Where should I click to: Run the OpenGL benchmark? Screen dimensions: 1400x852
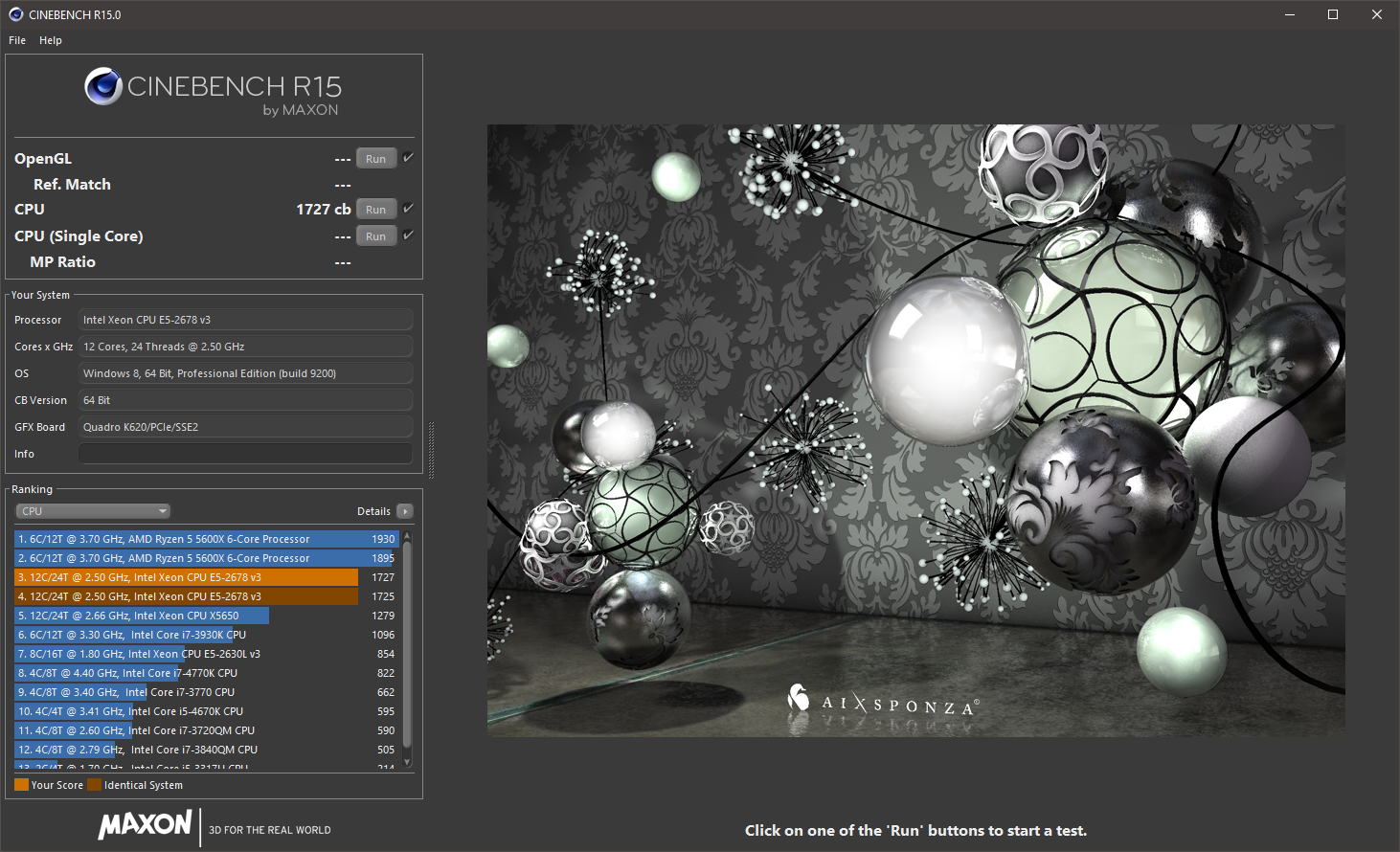(376, 159)
